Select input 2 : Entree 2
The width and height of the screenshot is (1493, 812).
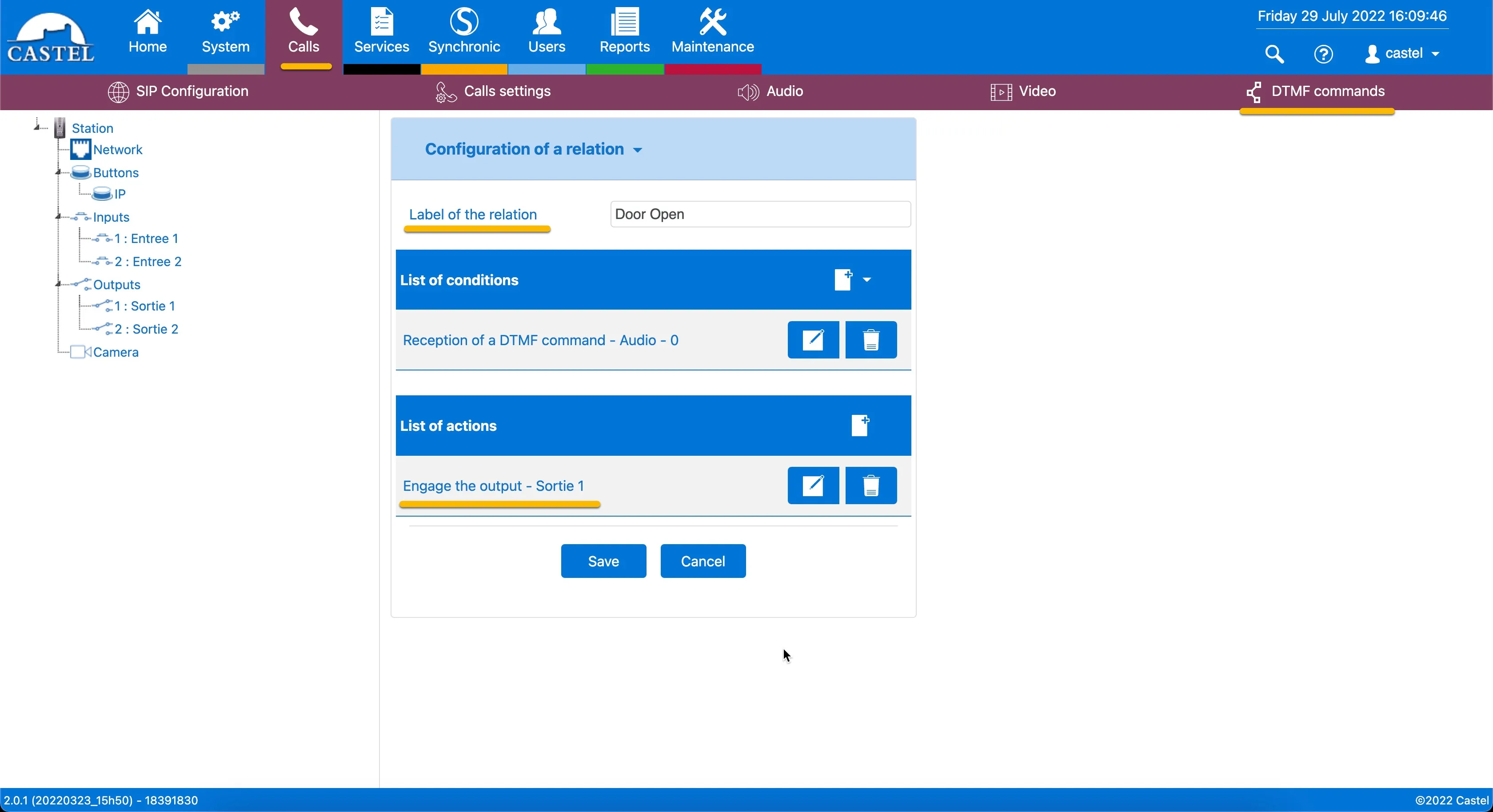[x=148, y=261]
